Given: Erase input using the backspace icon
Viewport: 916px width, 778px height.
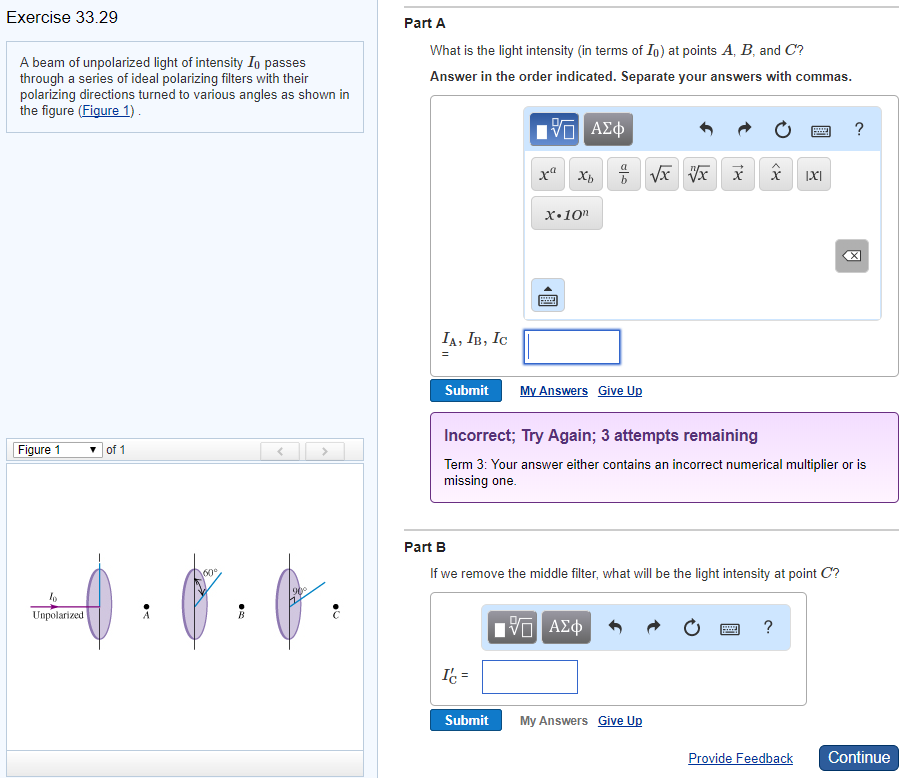Looking at the screenshot, I should [851, 256].
